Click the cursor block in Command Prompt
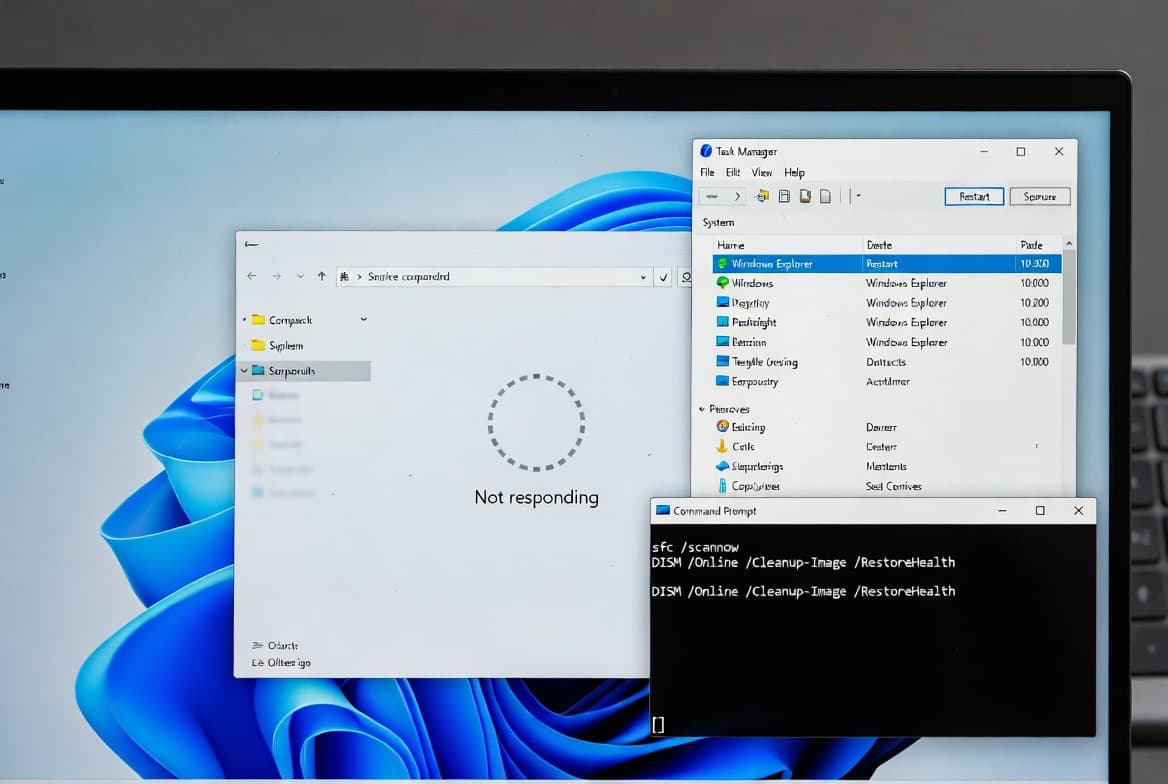This screenshot has width=1168, height=784. (658, 724)
